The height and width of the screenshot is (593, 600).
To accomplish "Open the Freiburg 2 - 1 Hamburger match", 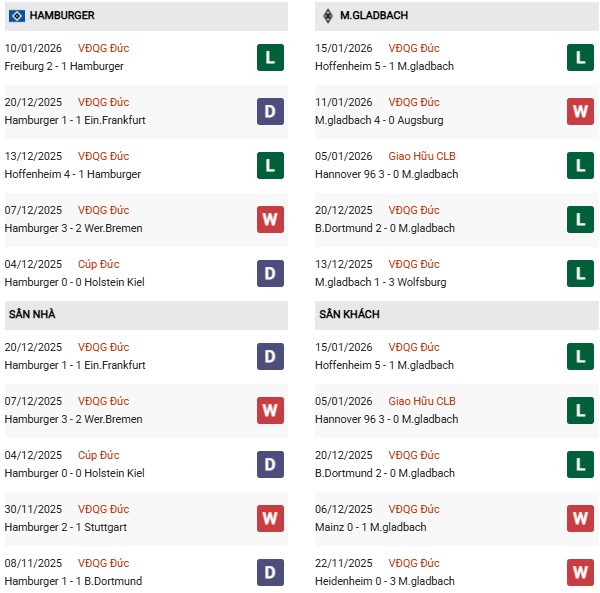I will (64, 66).
